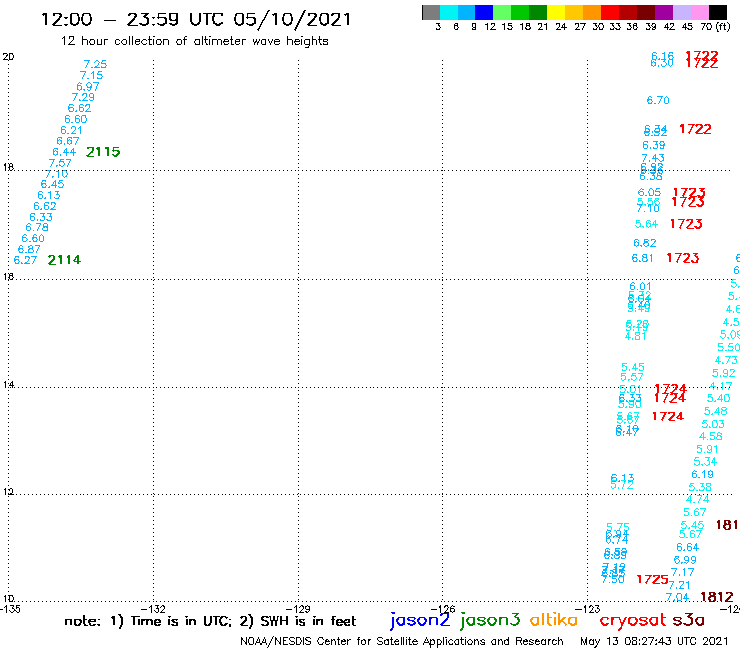Click the 'cryosat' satellite legend label
The image size is (740, 650).
point(632,620)
